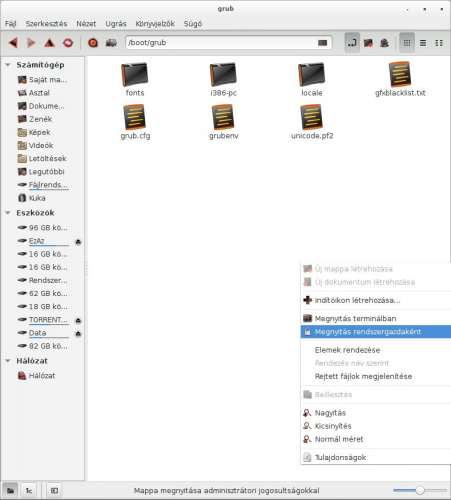Choose Kicsinyítés in context menu
The height and width of the screenshot is (500, 451).
click(376, 426)
